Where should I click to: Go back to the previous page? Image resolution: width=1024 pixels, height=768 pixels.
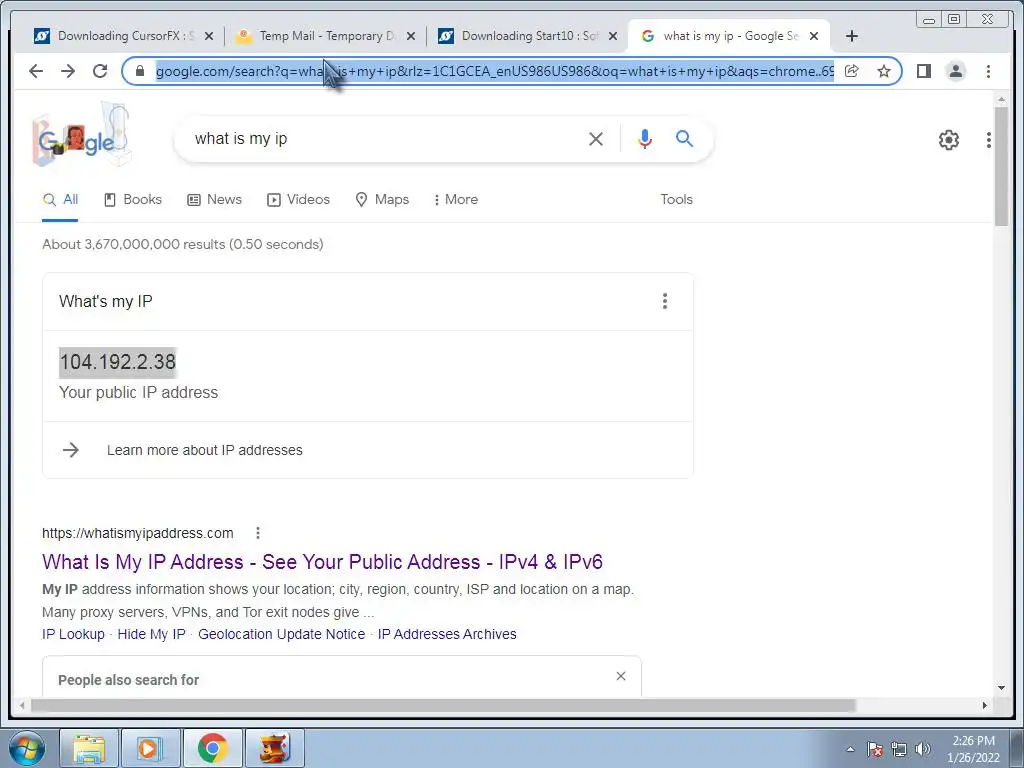point(36,71)
